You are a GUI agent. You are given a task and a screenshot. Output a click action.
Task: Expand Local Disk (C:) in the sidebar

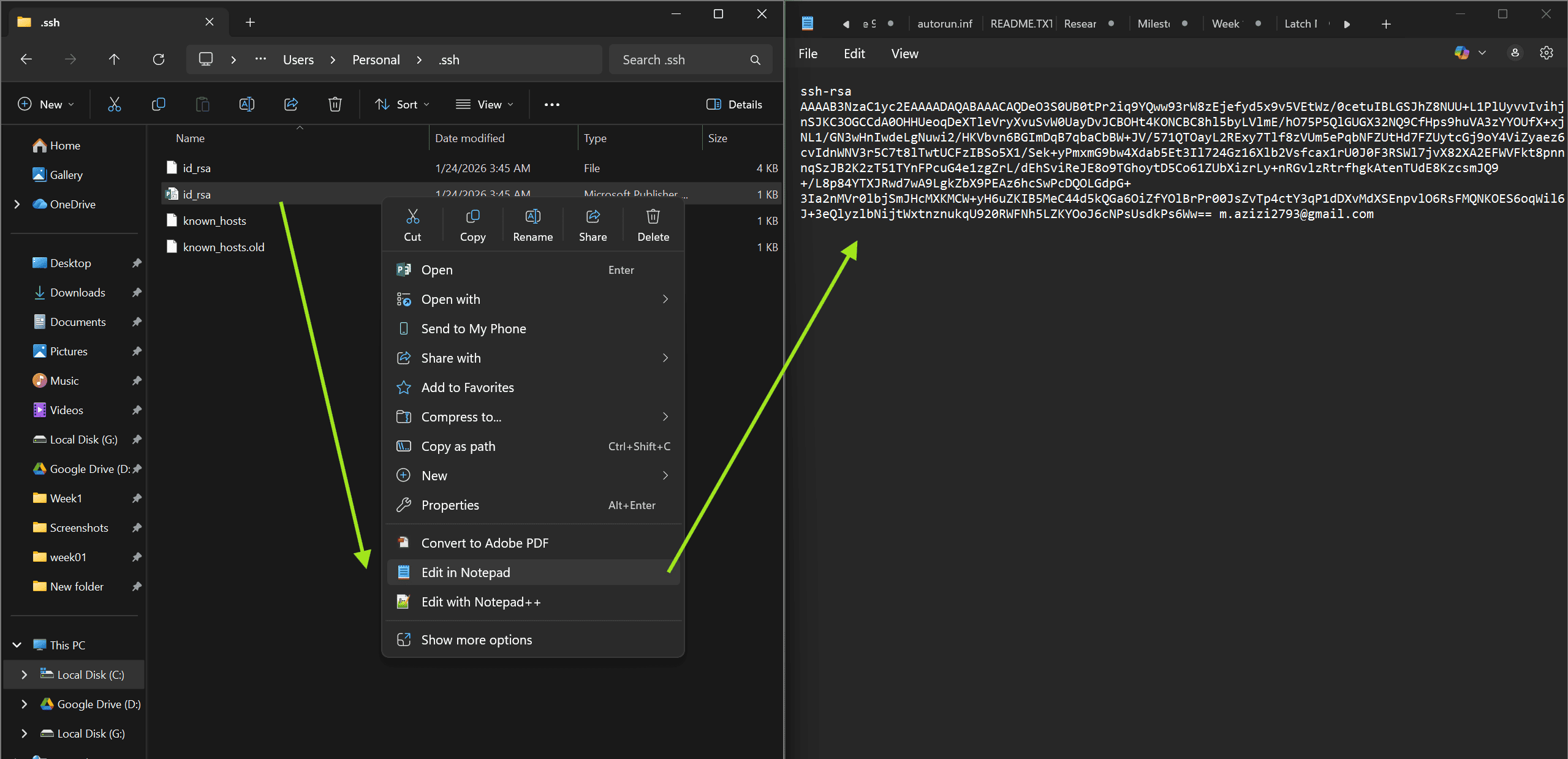24,674
